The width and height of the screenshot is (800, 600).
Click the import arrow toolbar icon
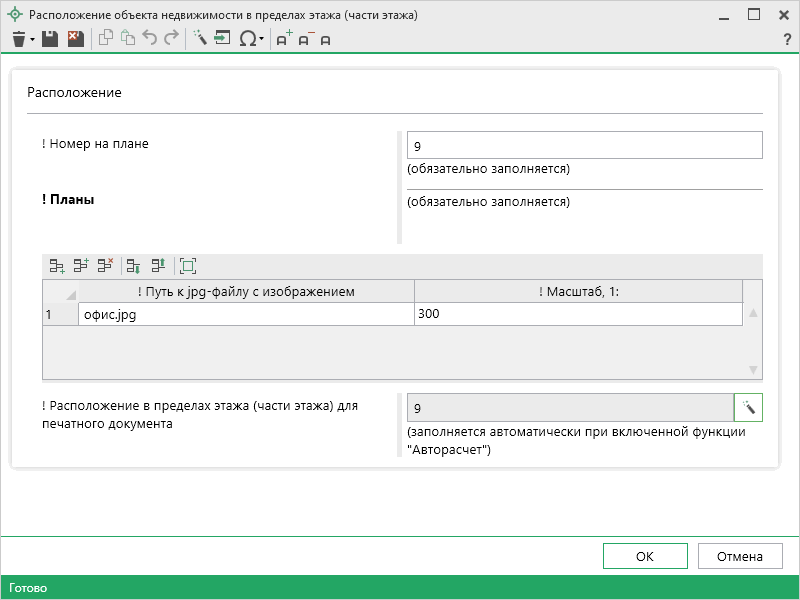[x=222, y=39]
